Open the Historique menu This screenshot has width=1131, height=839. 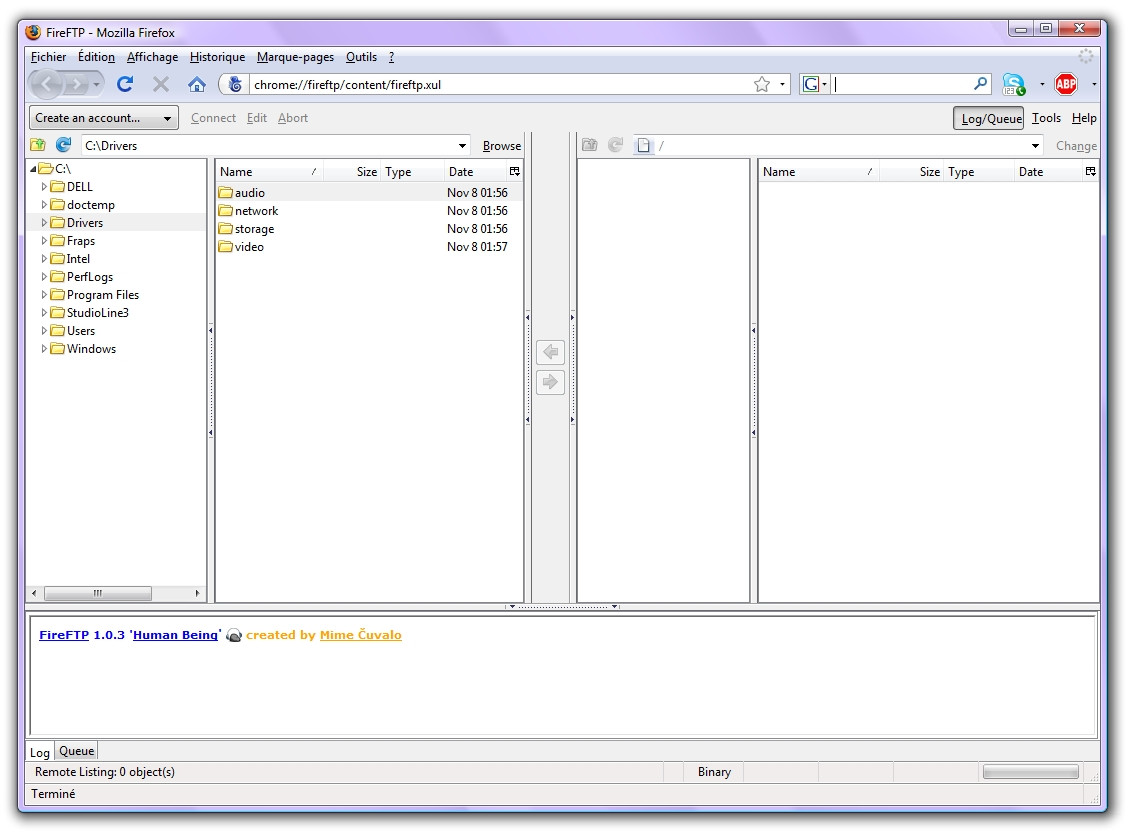click(217, 57)
